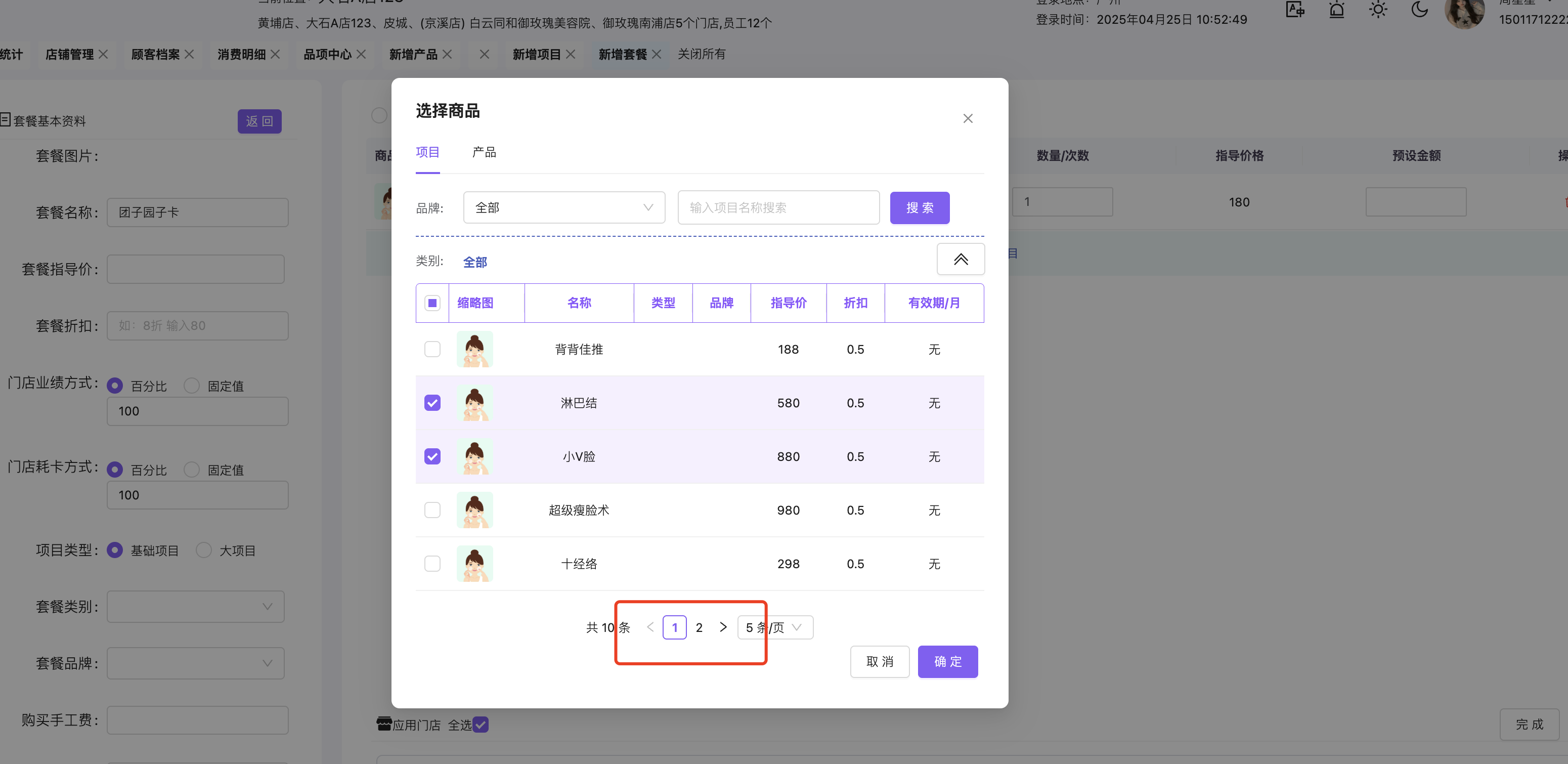Viewport: 1568px width, 764px height.
Task: Open the 5 条/页 page size dropdown
Action: point(774,627)
